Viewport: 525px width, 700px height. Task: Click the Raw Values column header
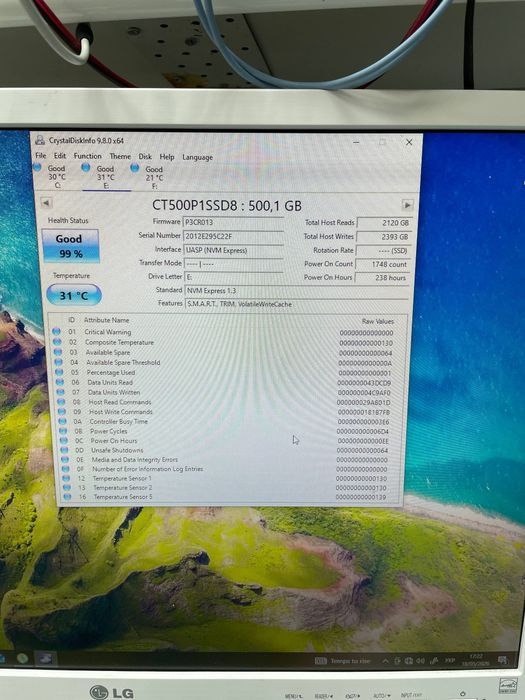pyautogui.click(x=378, y=321)
